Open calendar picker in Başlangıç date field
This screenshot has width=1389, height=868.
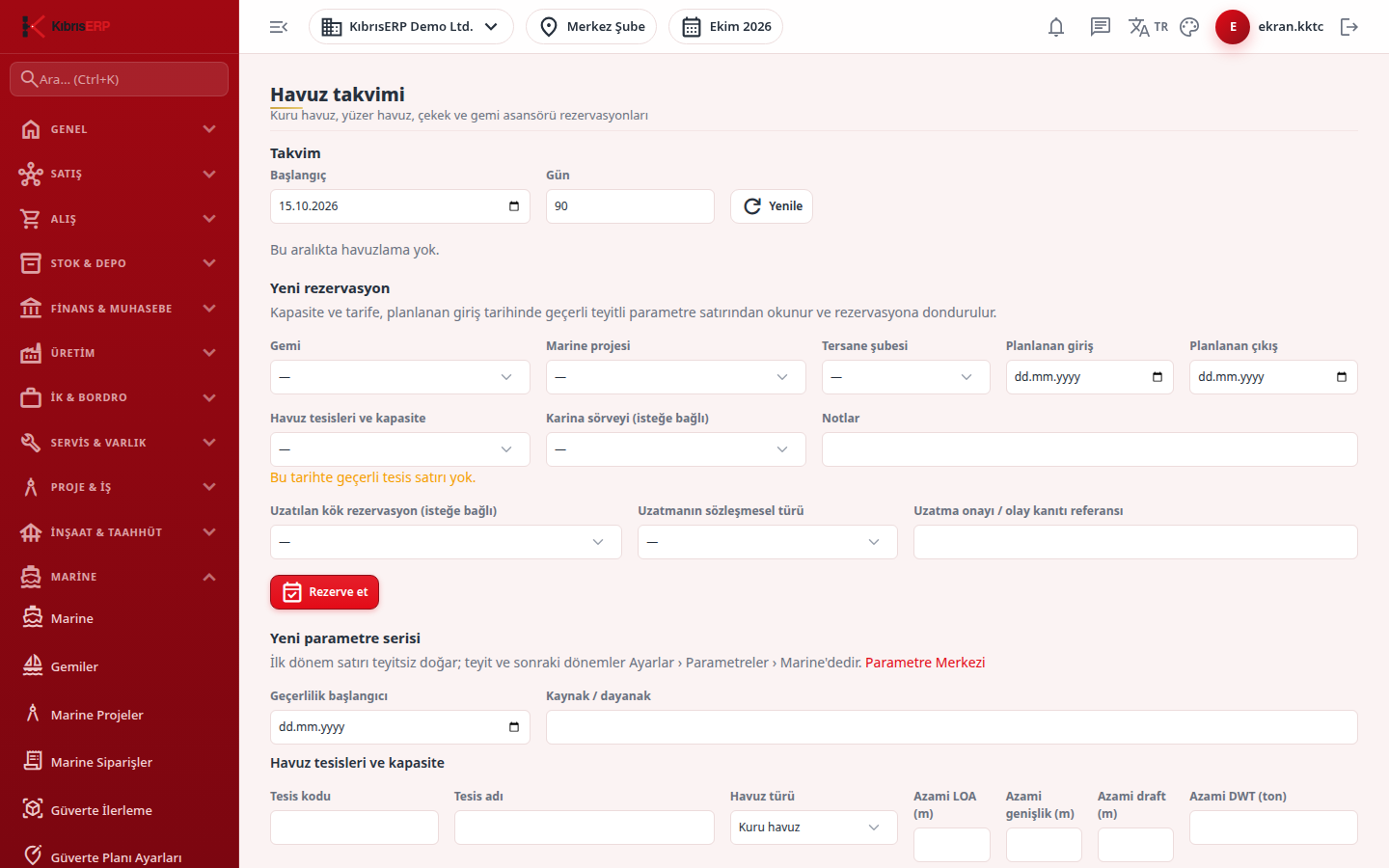point(513,206)
